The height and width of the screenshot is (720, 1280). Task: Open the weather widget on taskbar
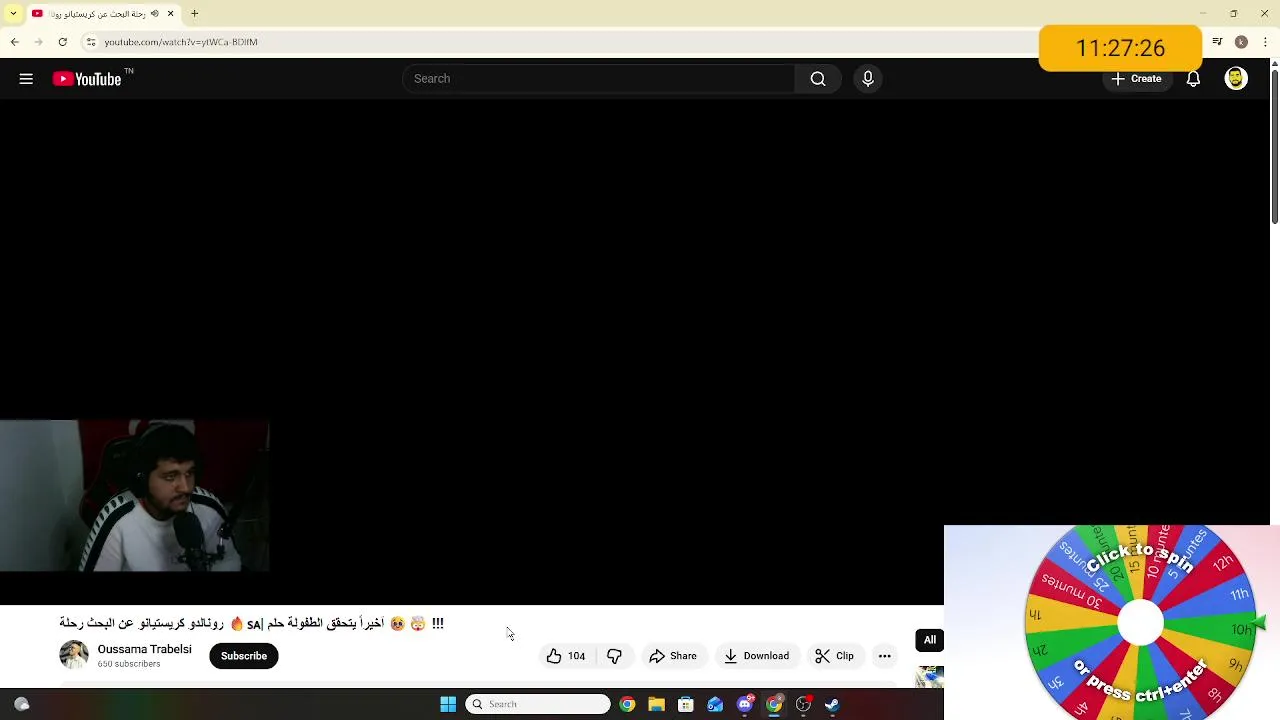pyautogui.click(x=22, y=704)
